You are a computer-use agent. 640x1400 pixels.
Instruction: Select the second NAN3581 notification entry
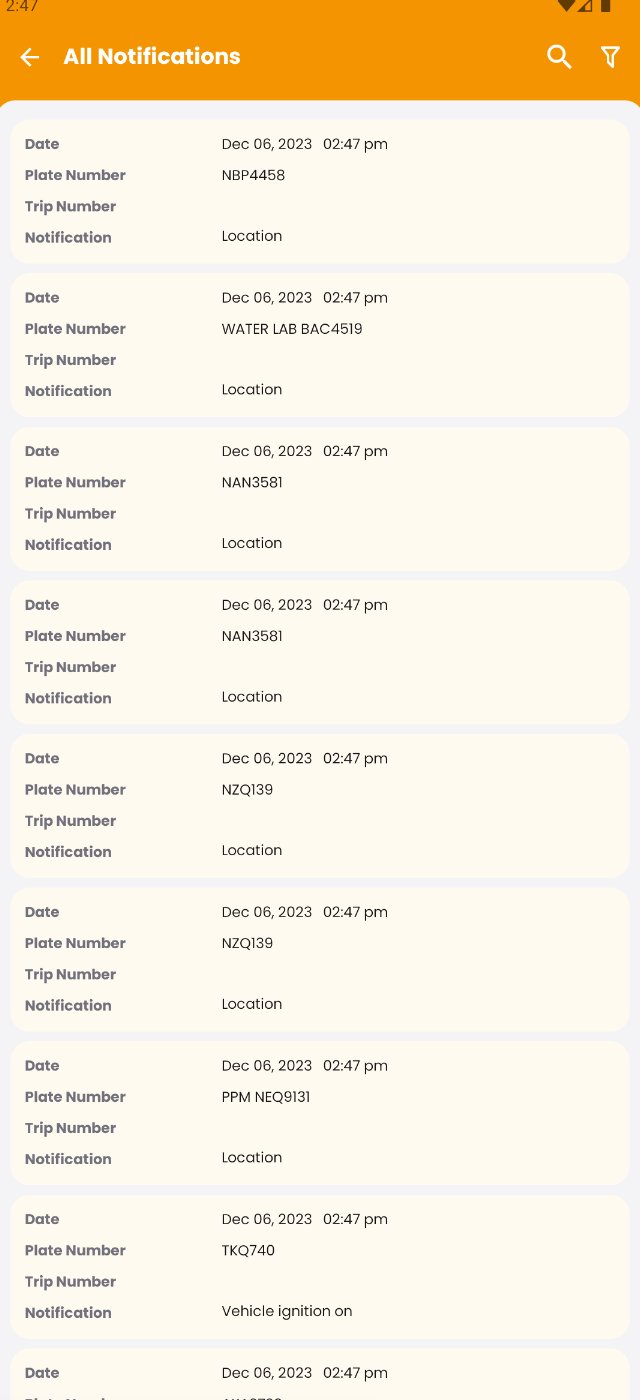(x=320, y=651)
